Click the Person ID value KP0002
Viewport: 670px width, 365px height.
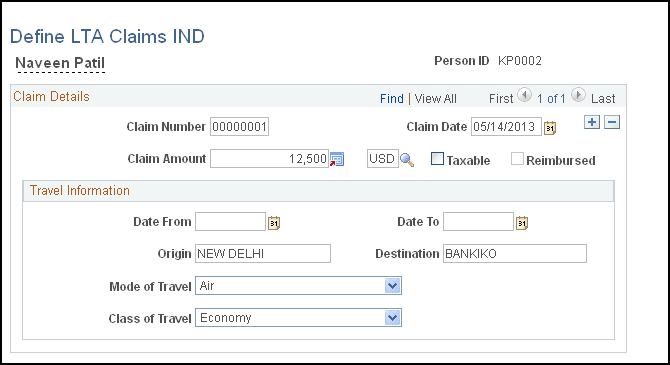(x=520, y=61)
